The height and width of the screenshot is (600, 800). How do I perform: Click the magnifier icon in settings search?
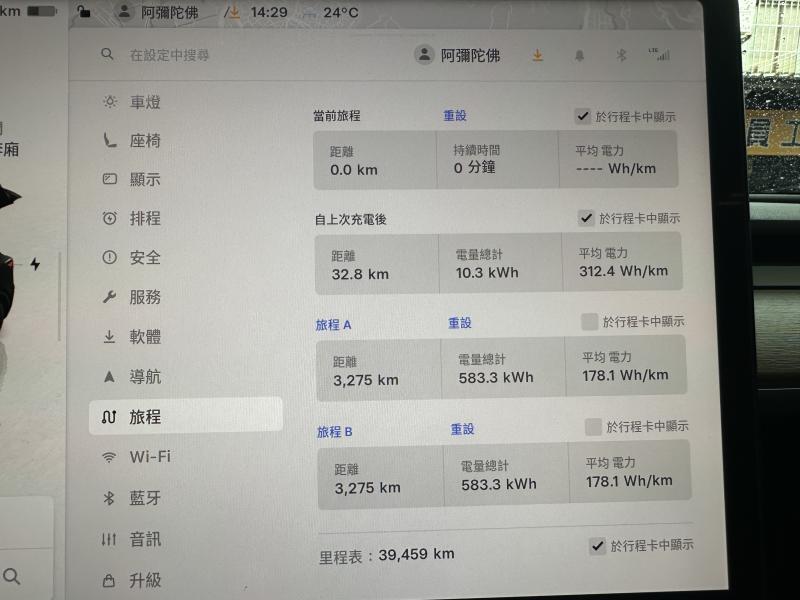pos(107,55)
